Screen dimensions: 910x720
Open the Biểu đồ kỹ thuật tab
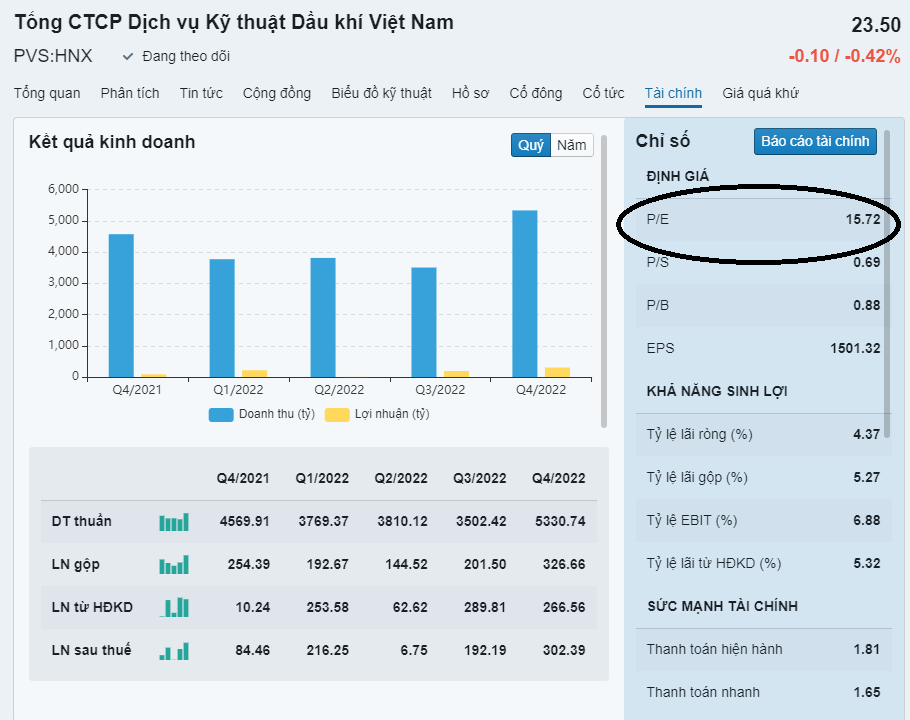381,93
